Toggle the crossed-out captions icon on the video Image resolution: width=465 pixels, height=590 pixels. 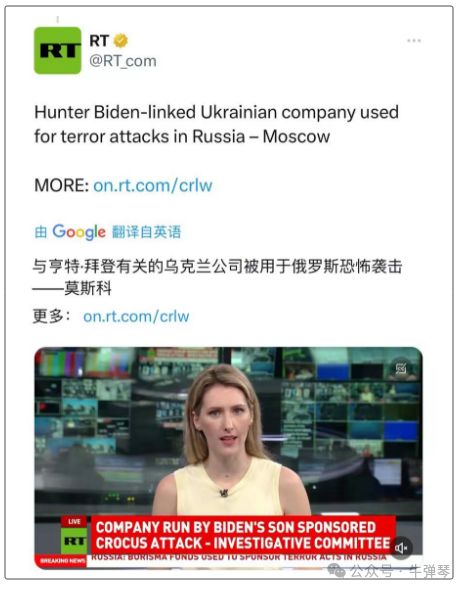tap(401, 368)
